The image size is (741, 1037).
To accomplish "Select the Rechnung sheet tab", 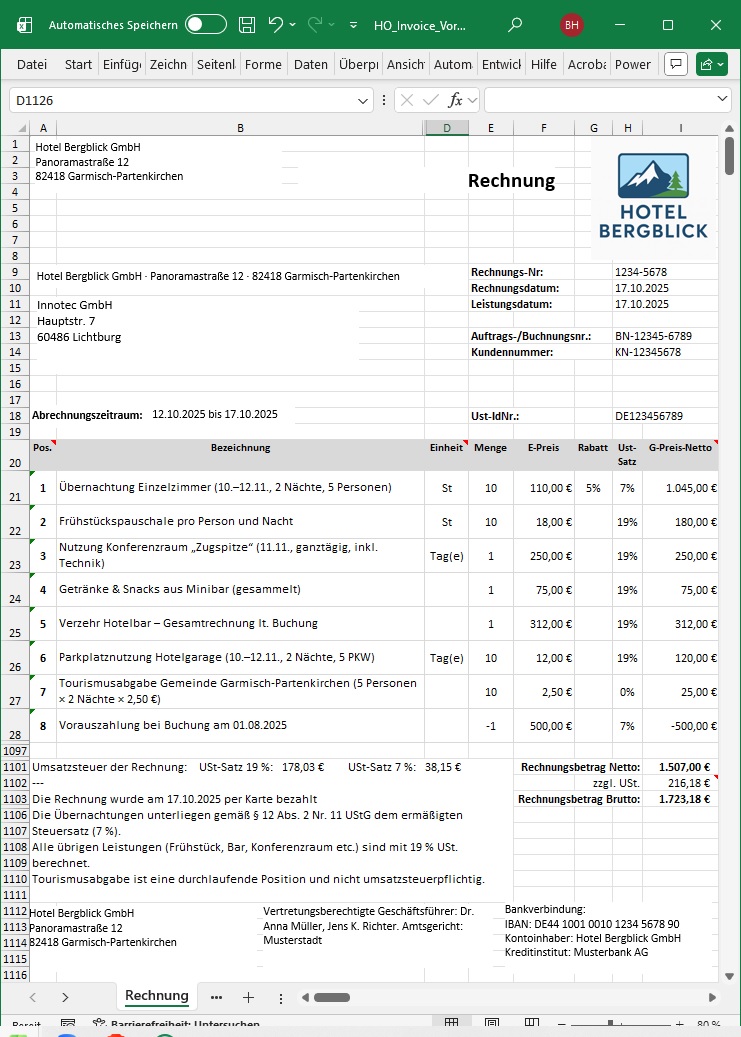I will [156, 996].
